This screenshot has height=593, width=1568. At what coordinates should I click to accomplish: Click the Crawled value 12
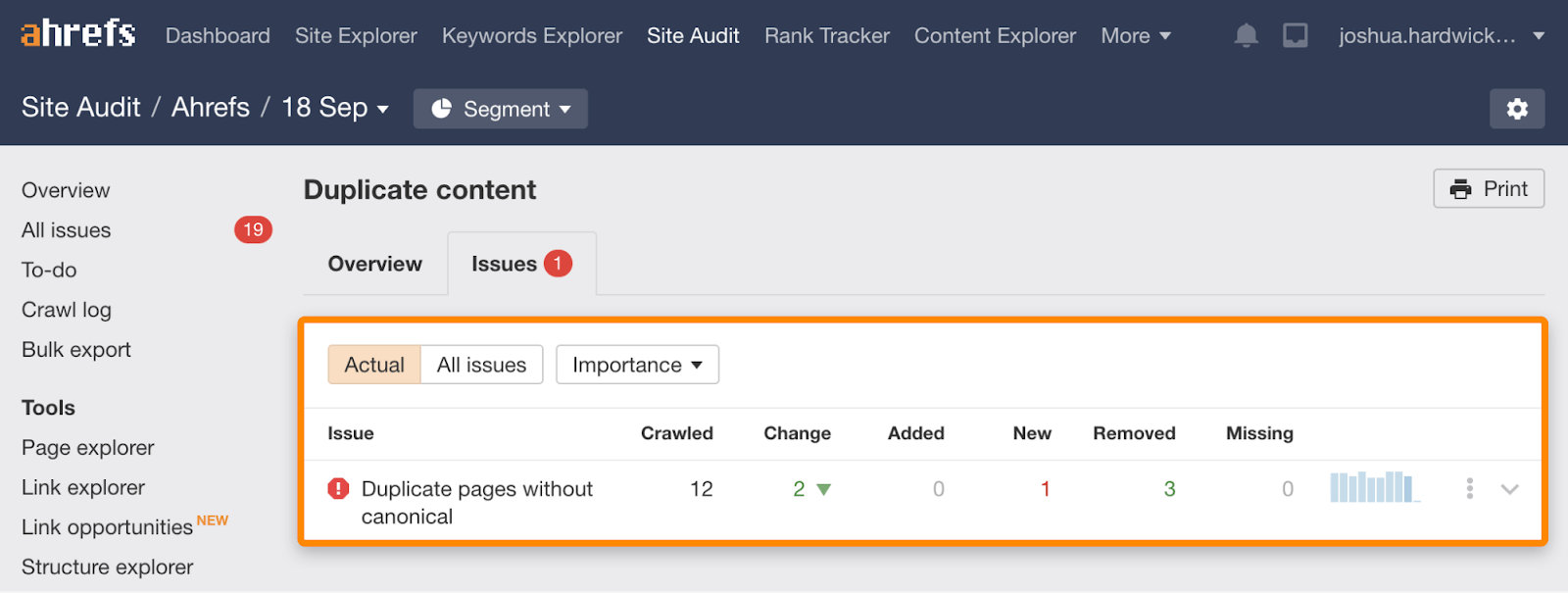point(702,488)
